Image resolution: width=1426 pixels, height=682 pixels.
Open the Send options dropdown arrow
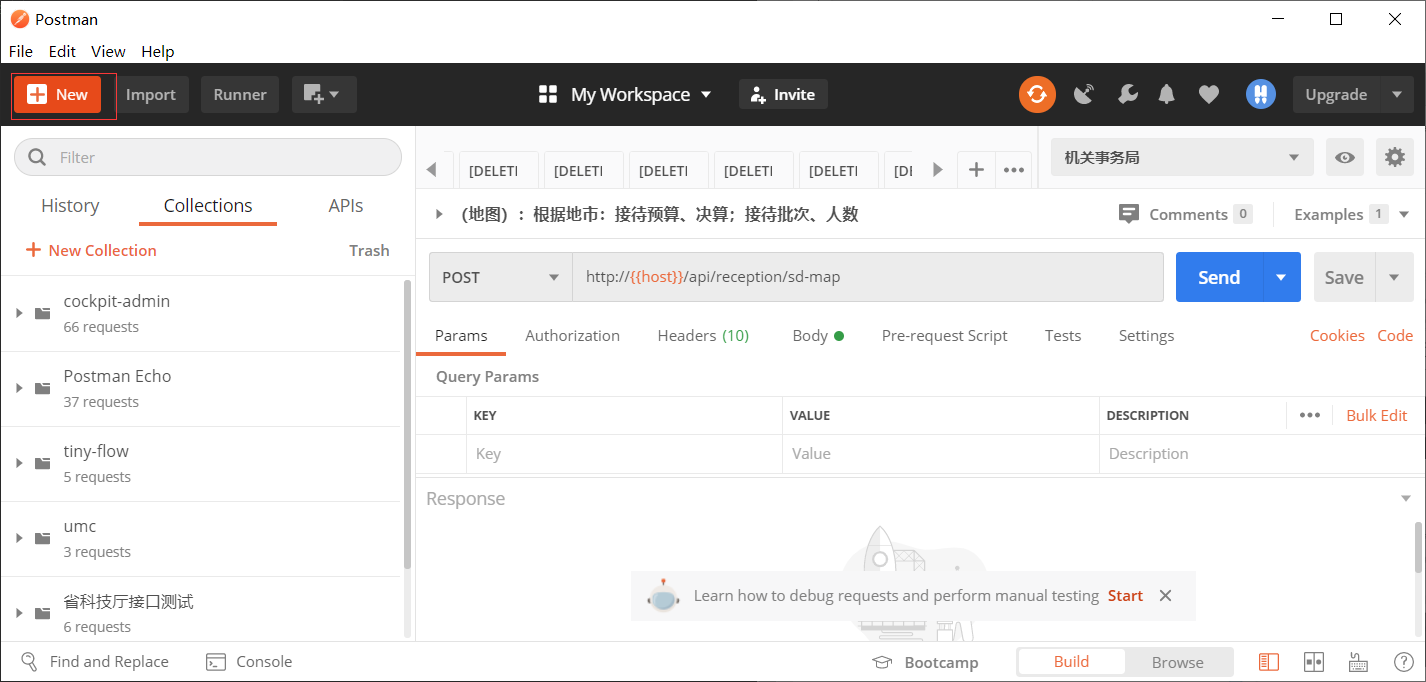pos(1281,277)
